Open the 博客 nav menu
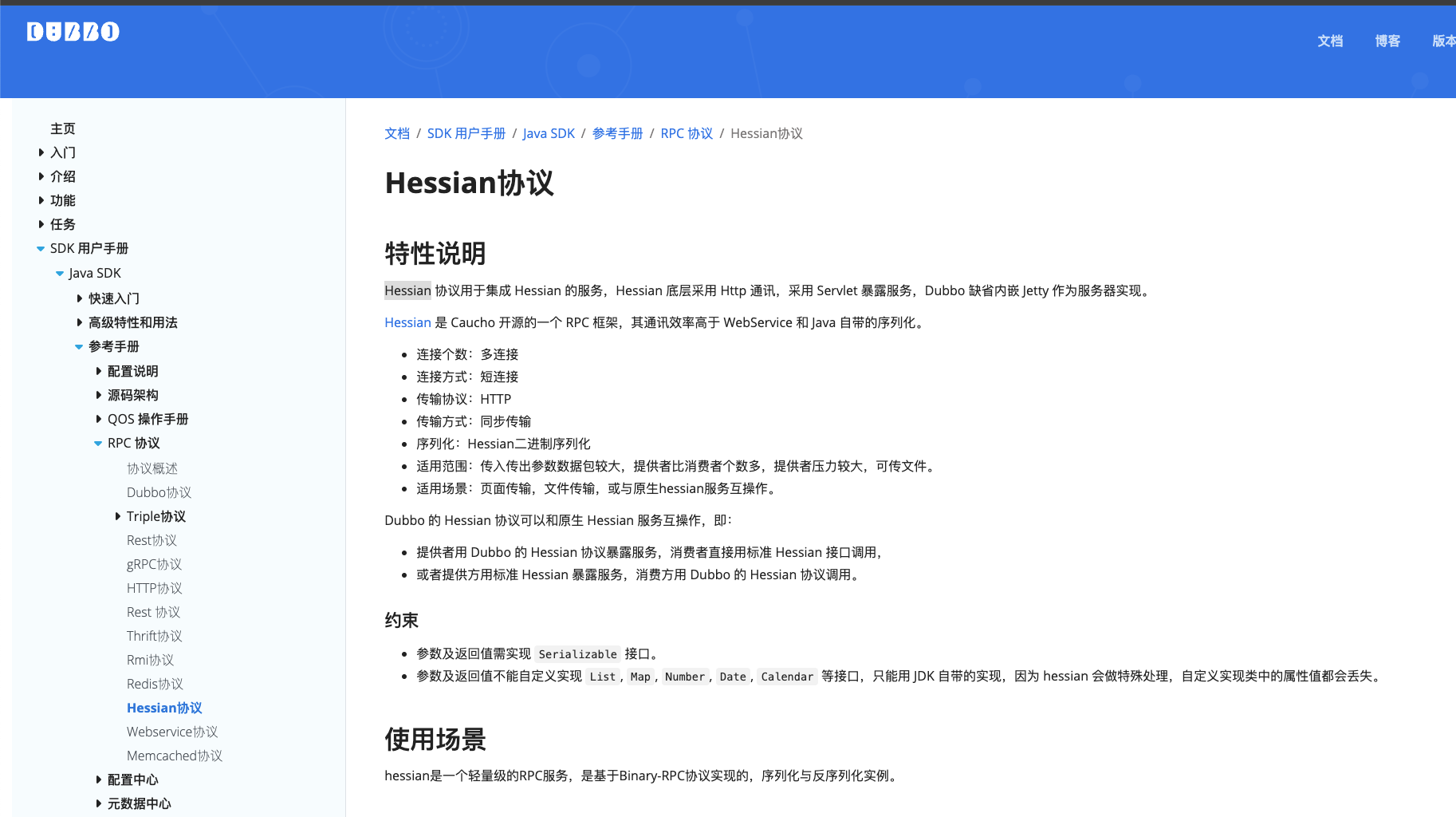1456x817 pixels. [x=1387, y=41]
